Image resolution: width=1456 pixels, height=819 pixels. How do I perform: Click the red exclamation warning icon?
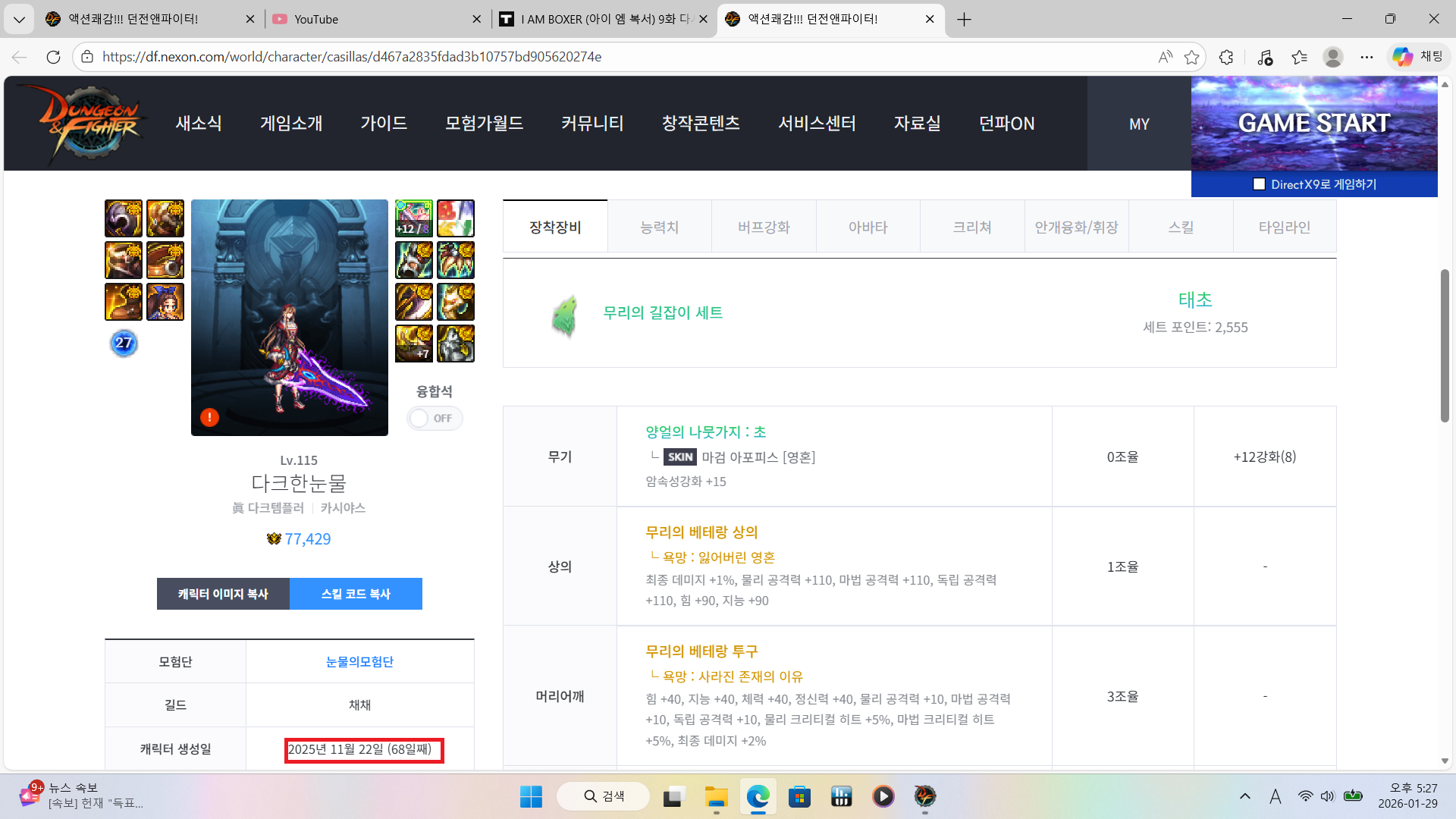[x=209, y=417]
